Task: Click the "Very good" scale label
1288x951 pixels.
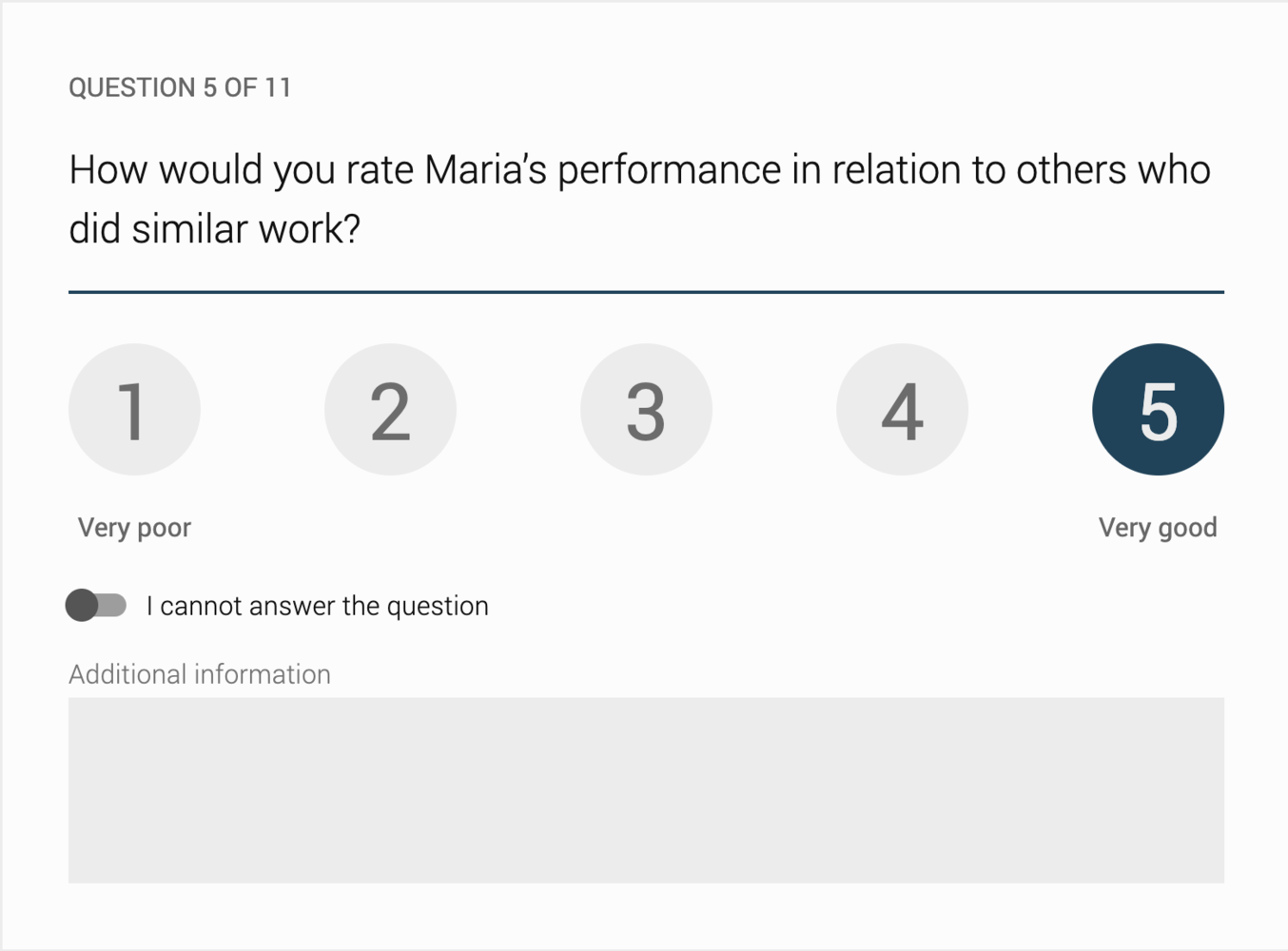Action: (x=1158, y=528)
